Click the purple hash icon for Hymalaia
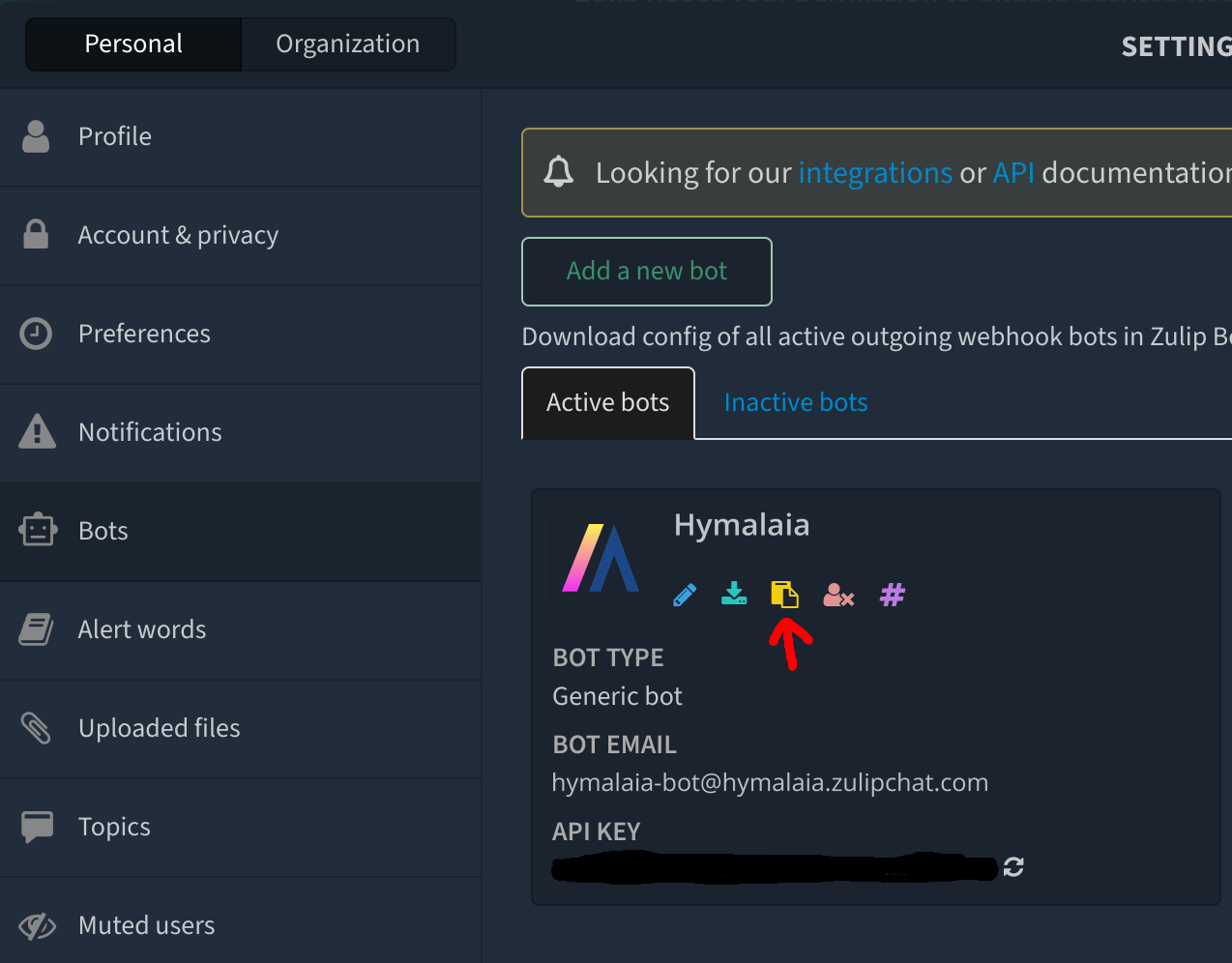The image size is (1232, 963). click(x=893, y=595)
